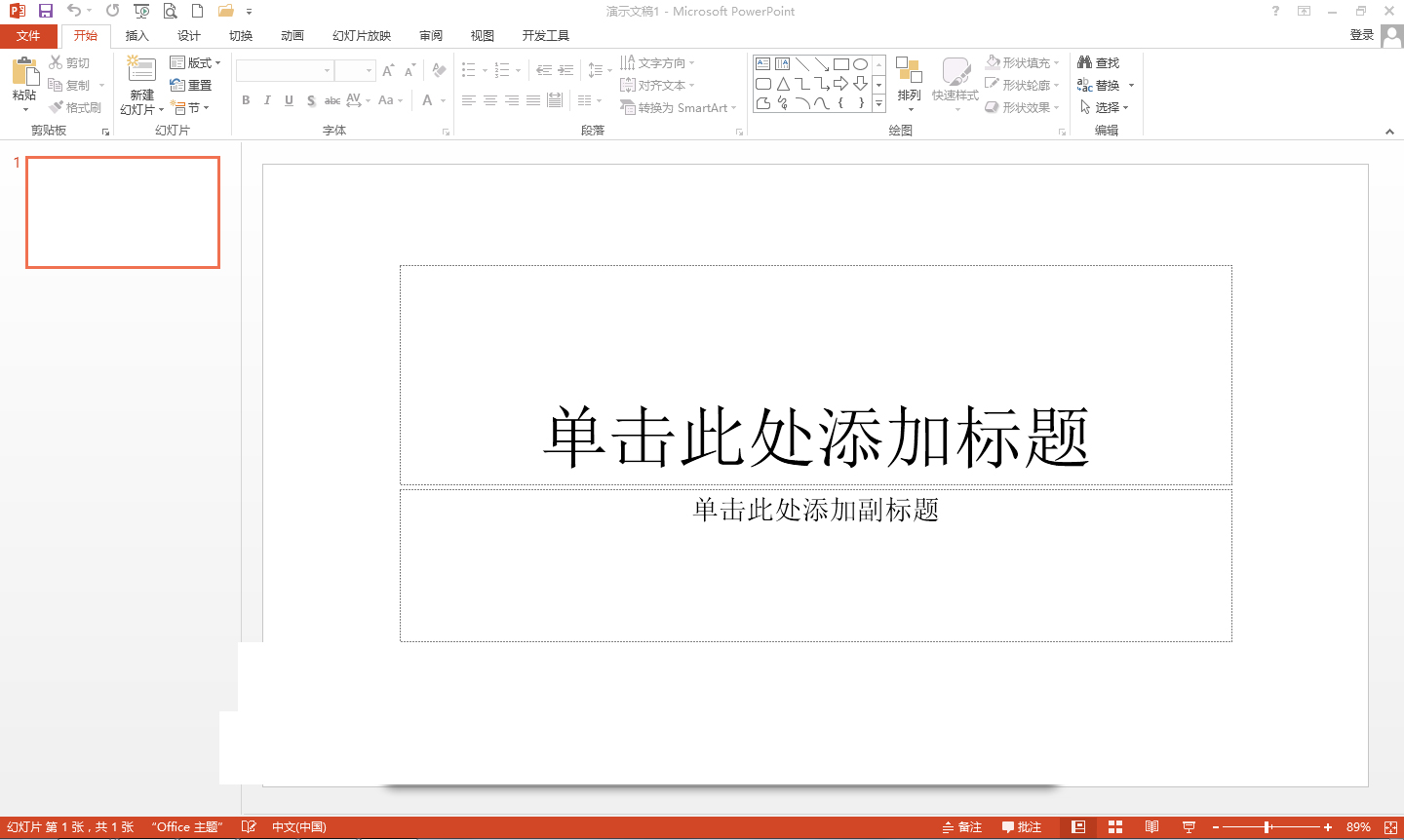
Task: Select the Oval shape in gallery
Action: click(x=860, y=64)
